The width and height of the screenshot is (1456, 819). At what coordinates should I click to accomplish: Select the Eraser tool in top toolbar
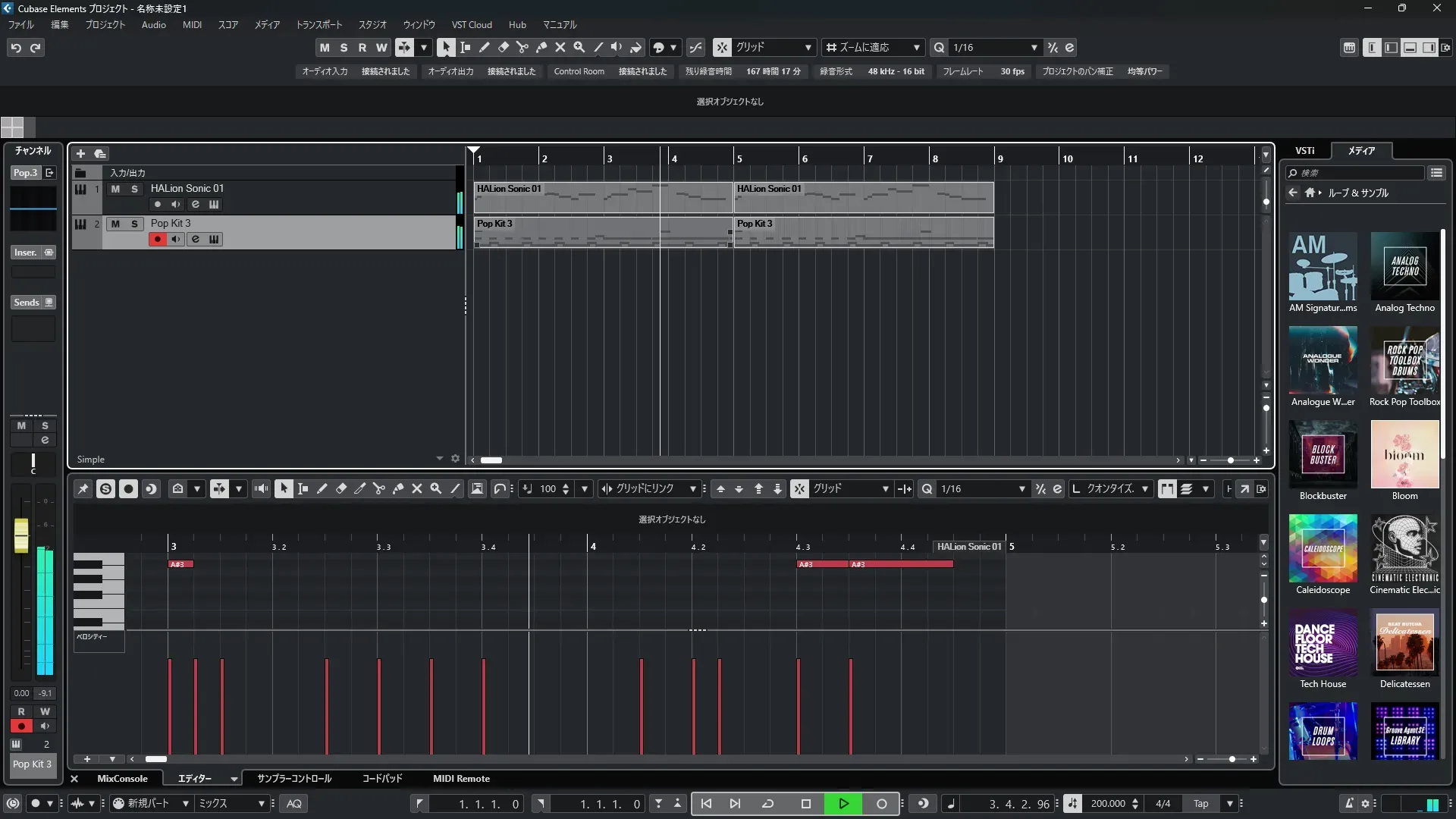pos(503,47)
